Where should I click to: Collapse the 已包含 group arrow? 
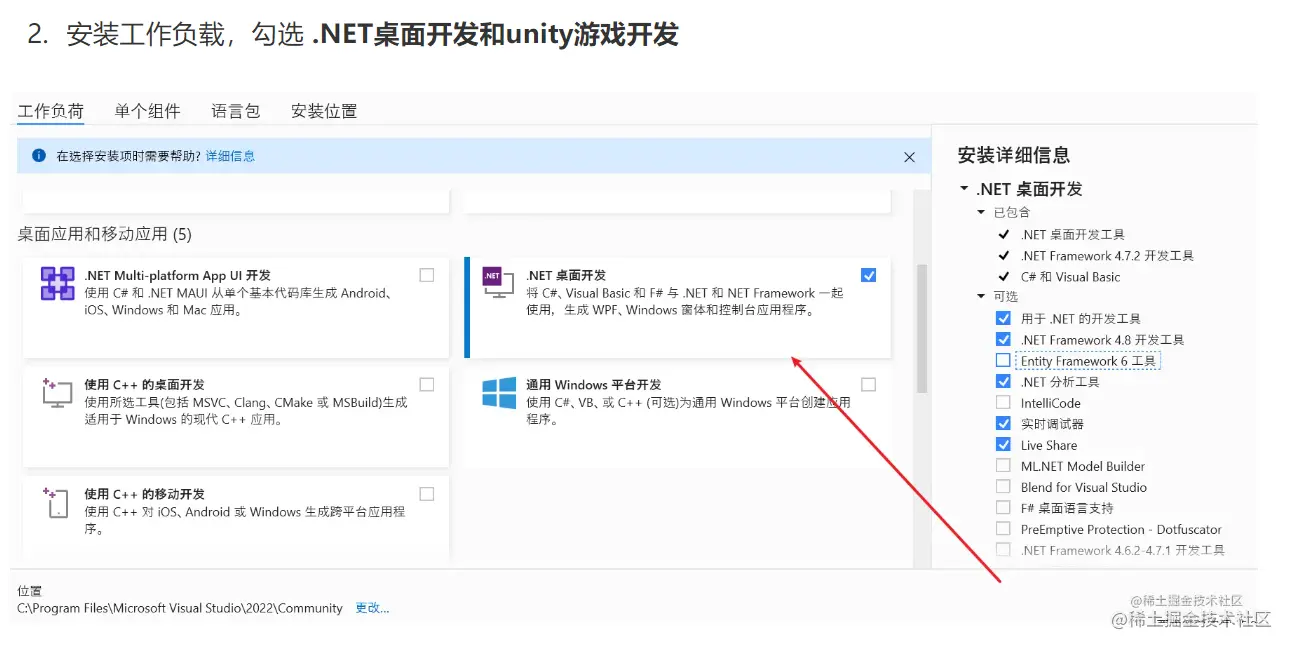982,212
